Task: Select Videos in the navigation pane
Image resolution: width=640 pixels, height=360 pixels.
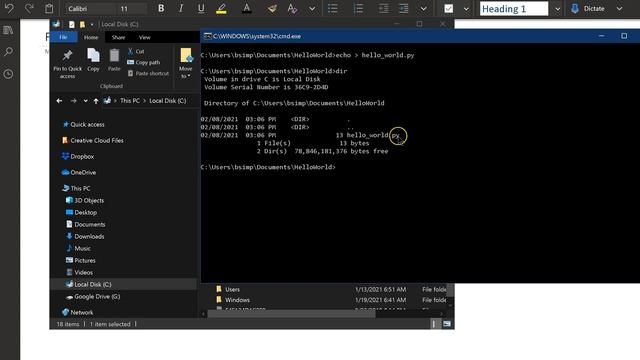Action: 80,272
